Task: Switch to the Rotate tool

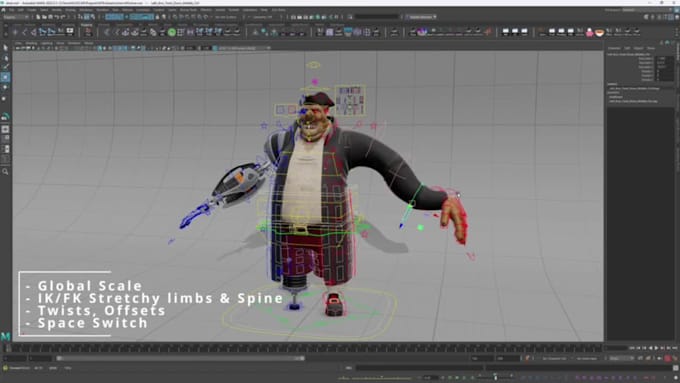Action: pos(5,87)
